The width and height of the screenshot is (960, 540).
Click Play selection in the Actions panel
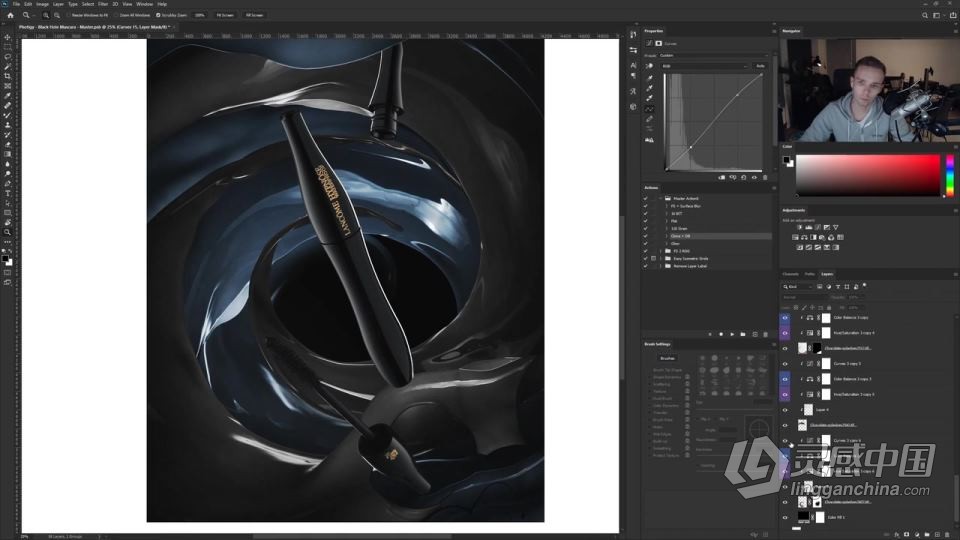732,334
